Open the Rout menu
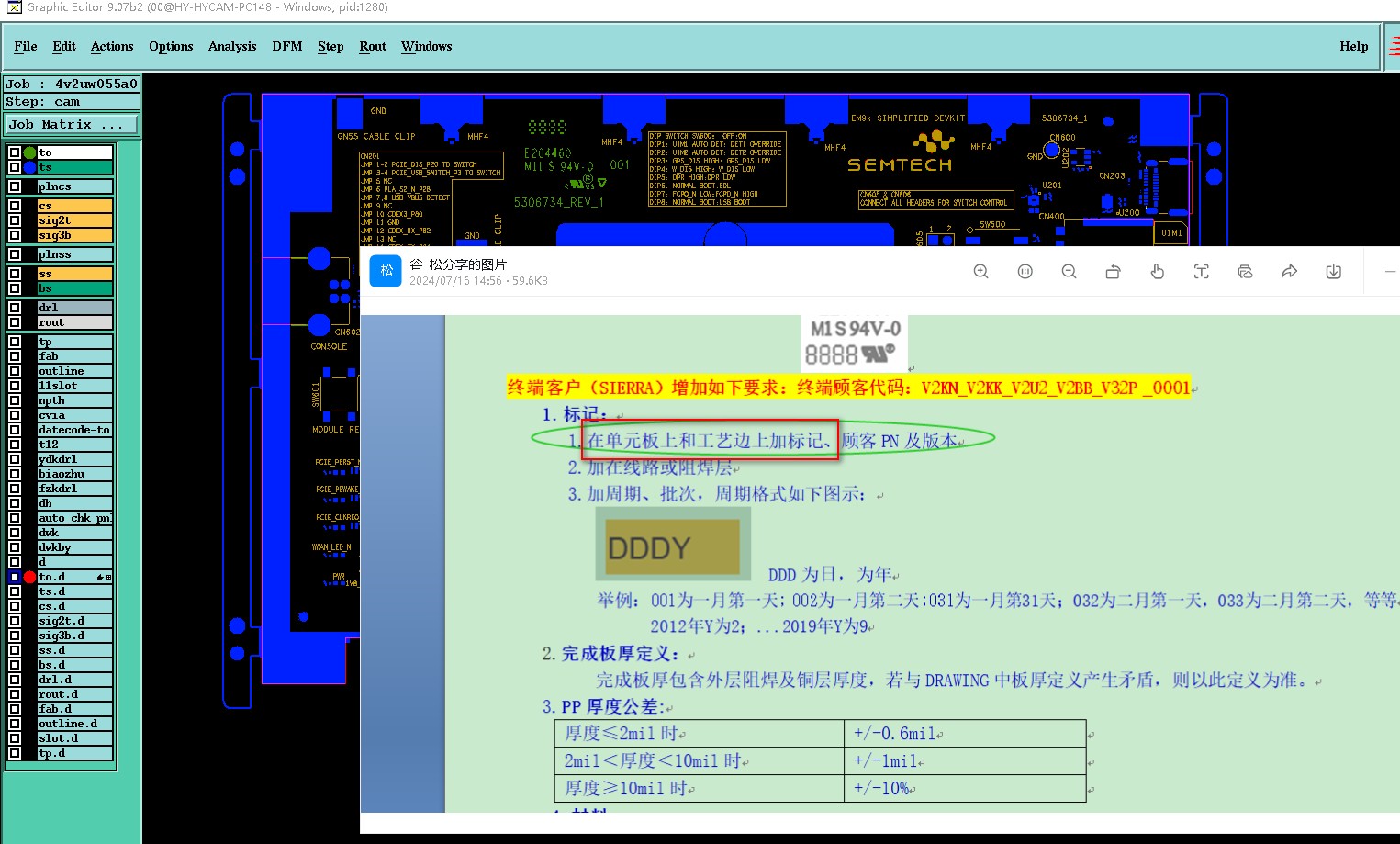Viewport: 1400px width, 844px height. click(x=373, y=46)
